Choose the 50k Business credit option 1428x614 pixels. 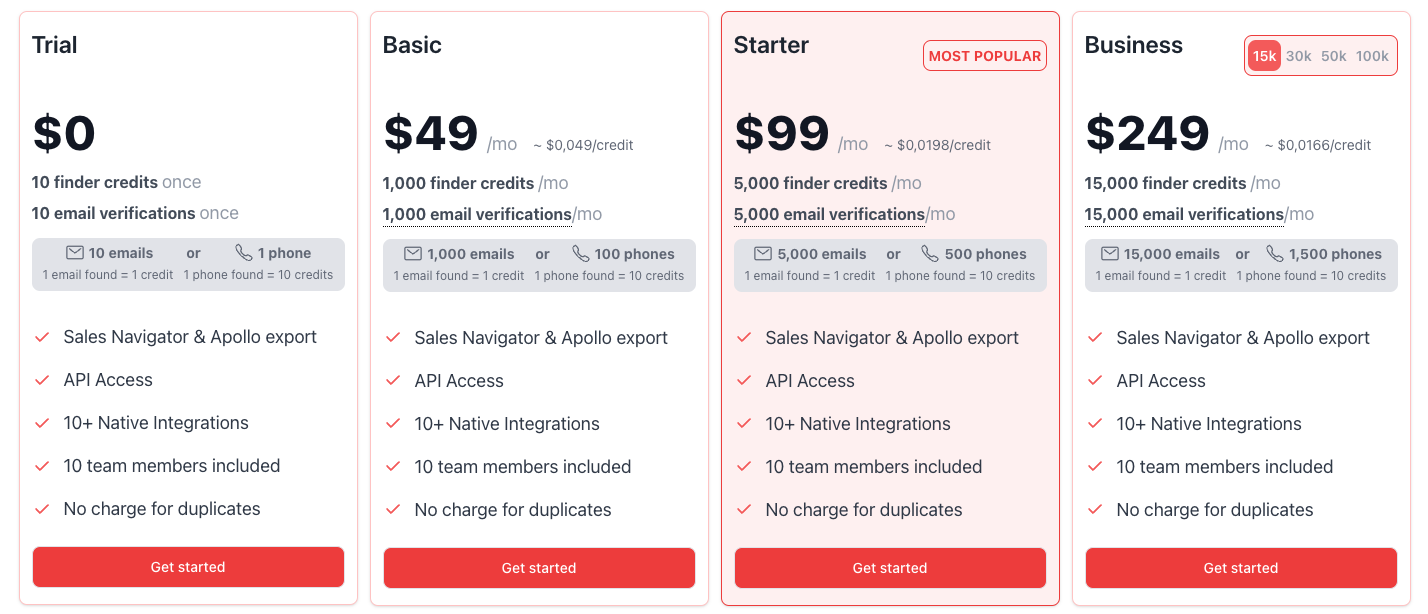[1334, 56]
